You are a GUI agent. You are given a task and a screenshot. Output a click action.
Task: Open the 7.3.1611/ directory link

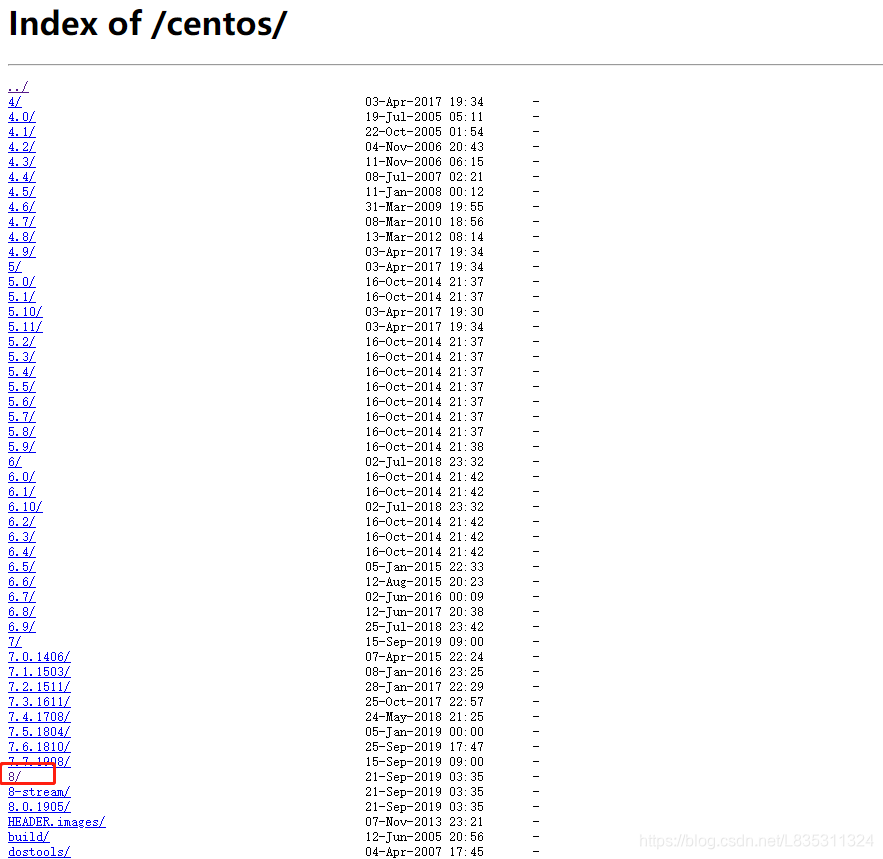tap(39, 702)
